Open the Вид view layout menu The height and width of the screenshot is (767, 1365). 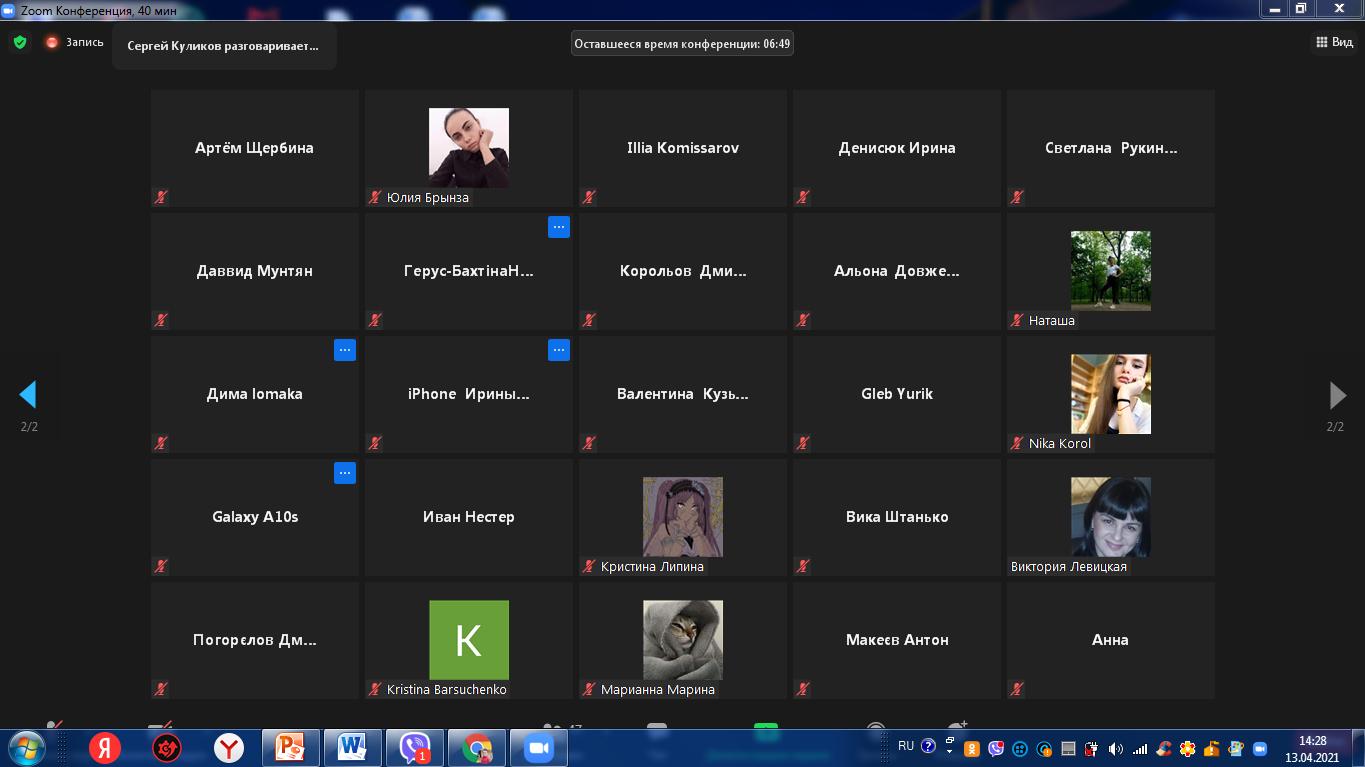pos(1333,42)
